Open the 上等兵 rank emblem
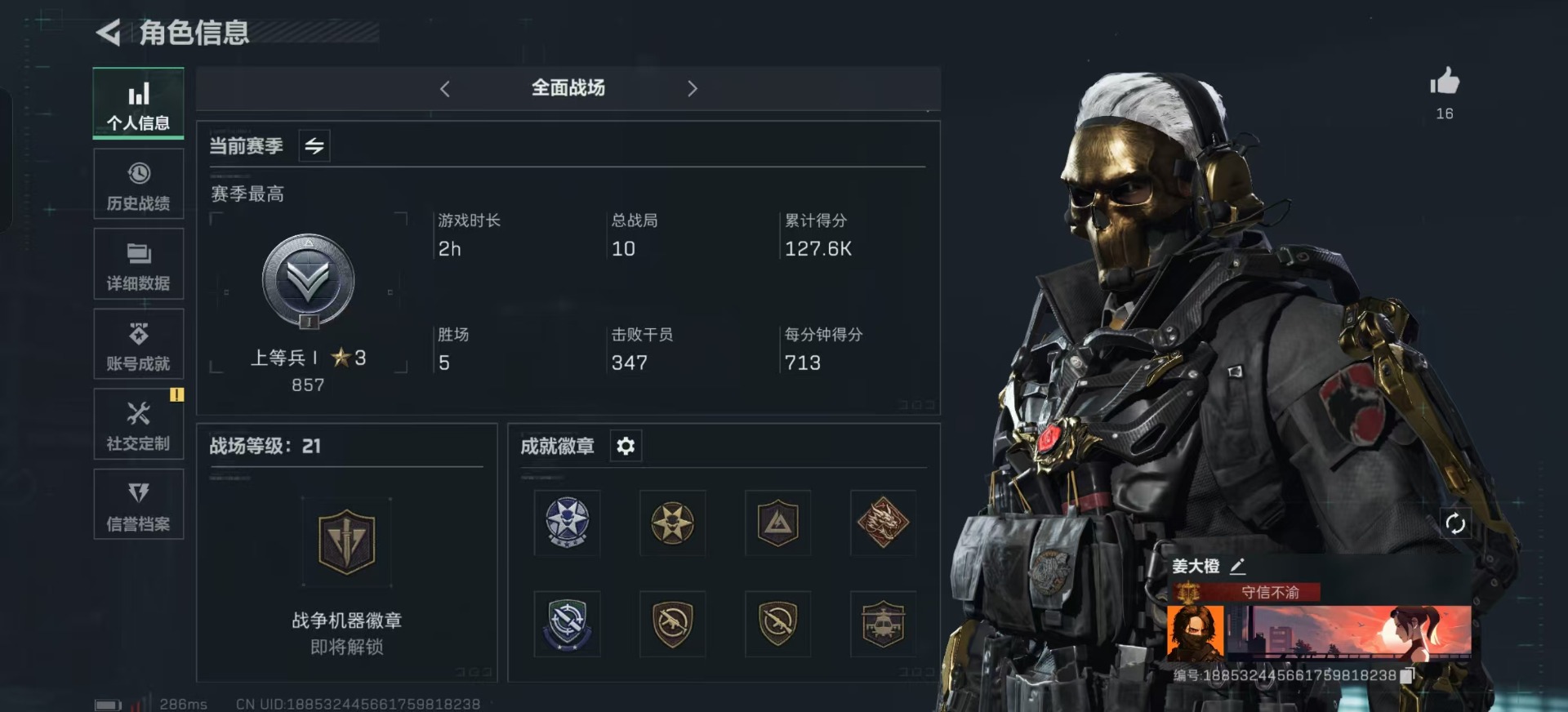The image size is (1568, 712). 309,282
